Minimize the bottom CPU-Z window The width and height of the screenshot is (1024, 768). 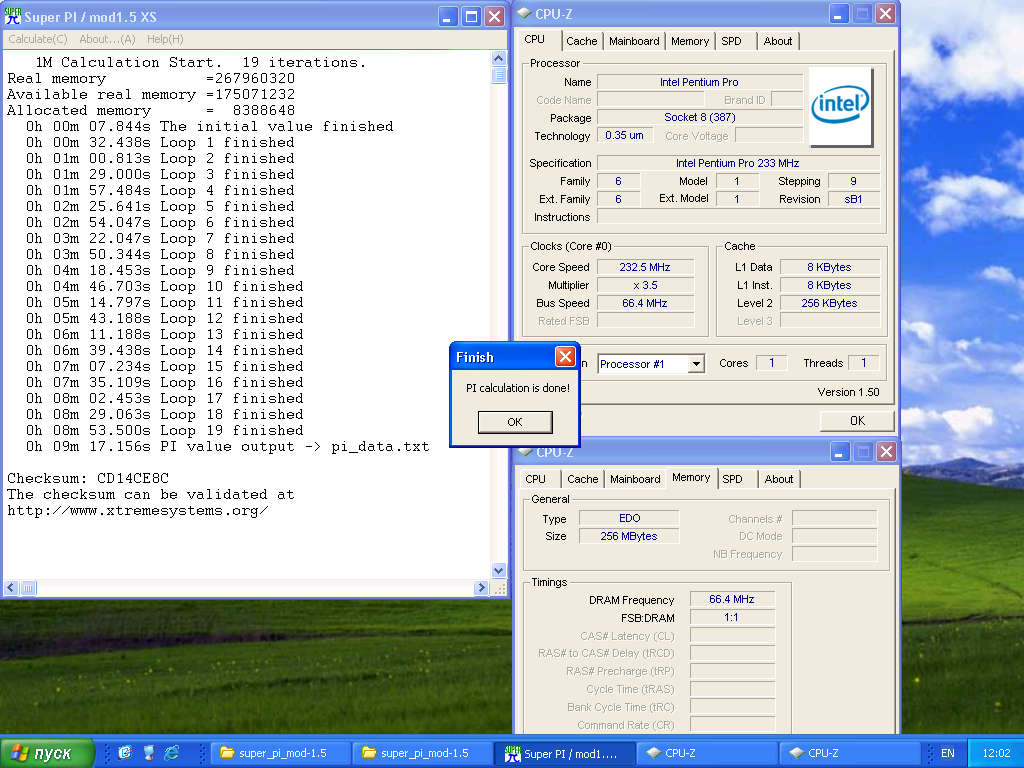pos(840,452)
